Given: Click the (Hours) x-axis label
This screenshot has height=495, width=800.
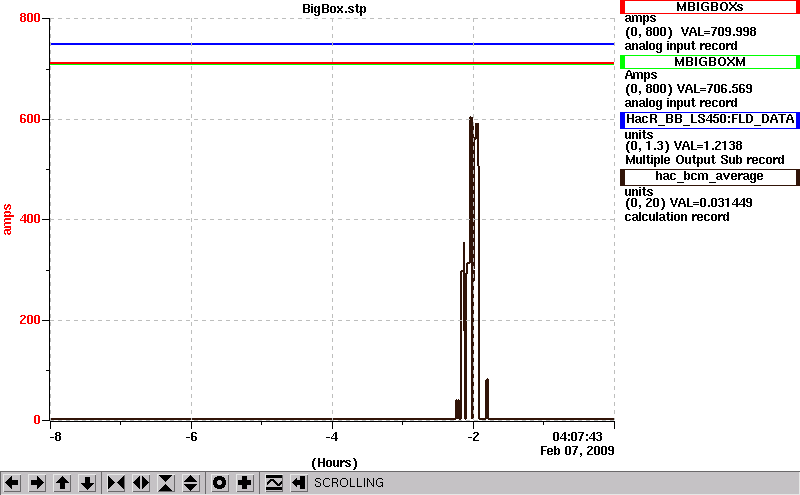Looking at the screenshot, I should (x=334, y=463).
